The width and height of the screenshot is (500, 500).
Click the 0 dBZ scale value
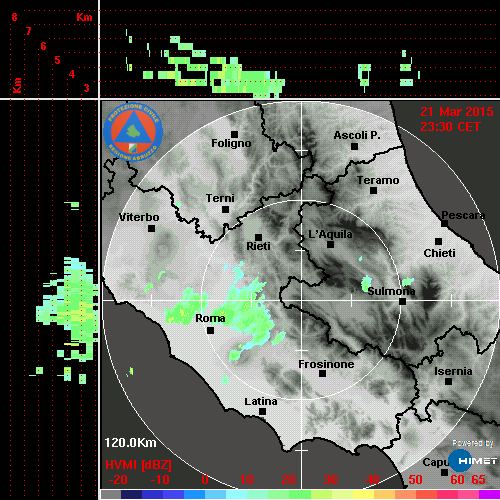[x=205, y=480]
